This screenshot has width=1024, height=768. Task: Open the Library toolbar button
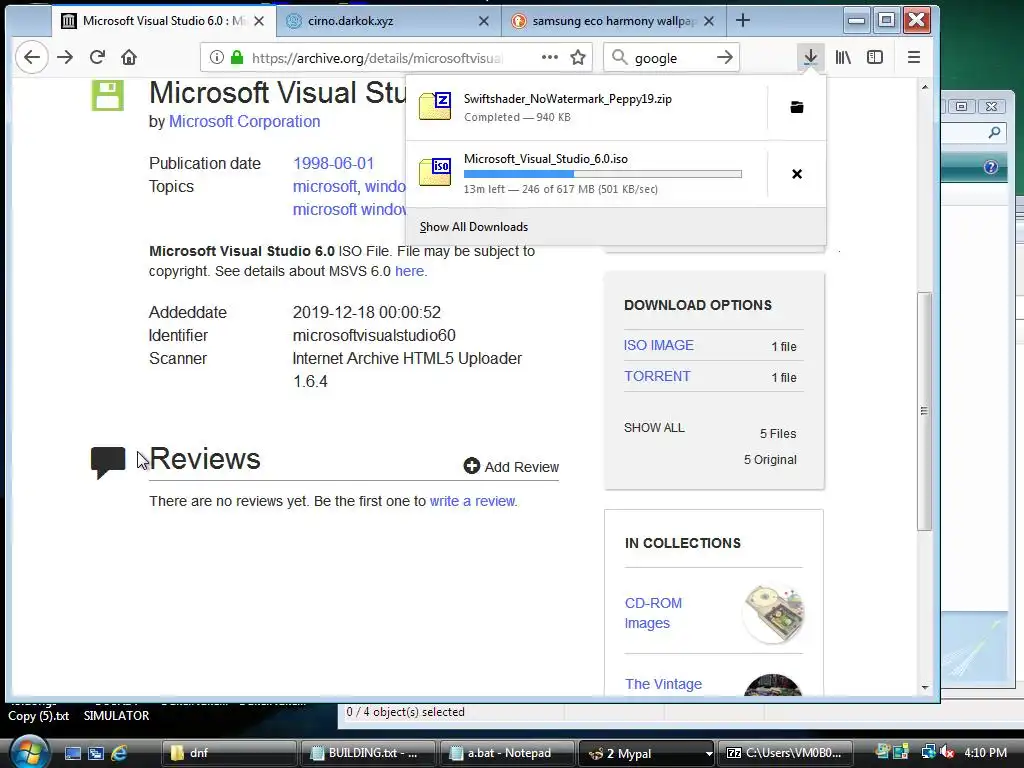[x=843, y=57]
